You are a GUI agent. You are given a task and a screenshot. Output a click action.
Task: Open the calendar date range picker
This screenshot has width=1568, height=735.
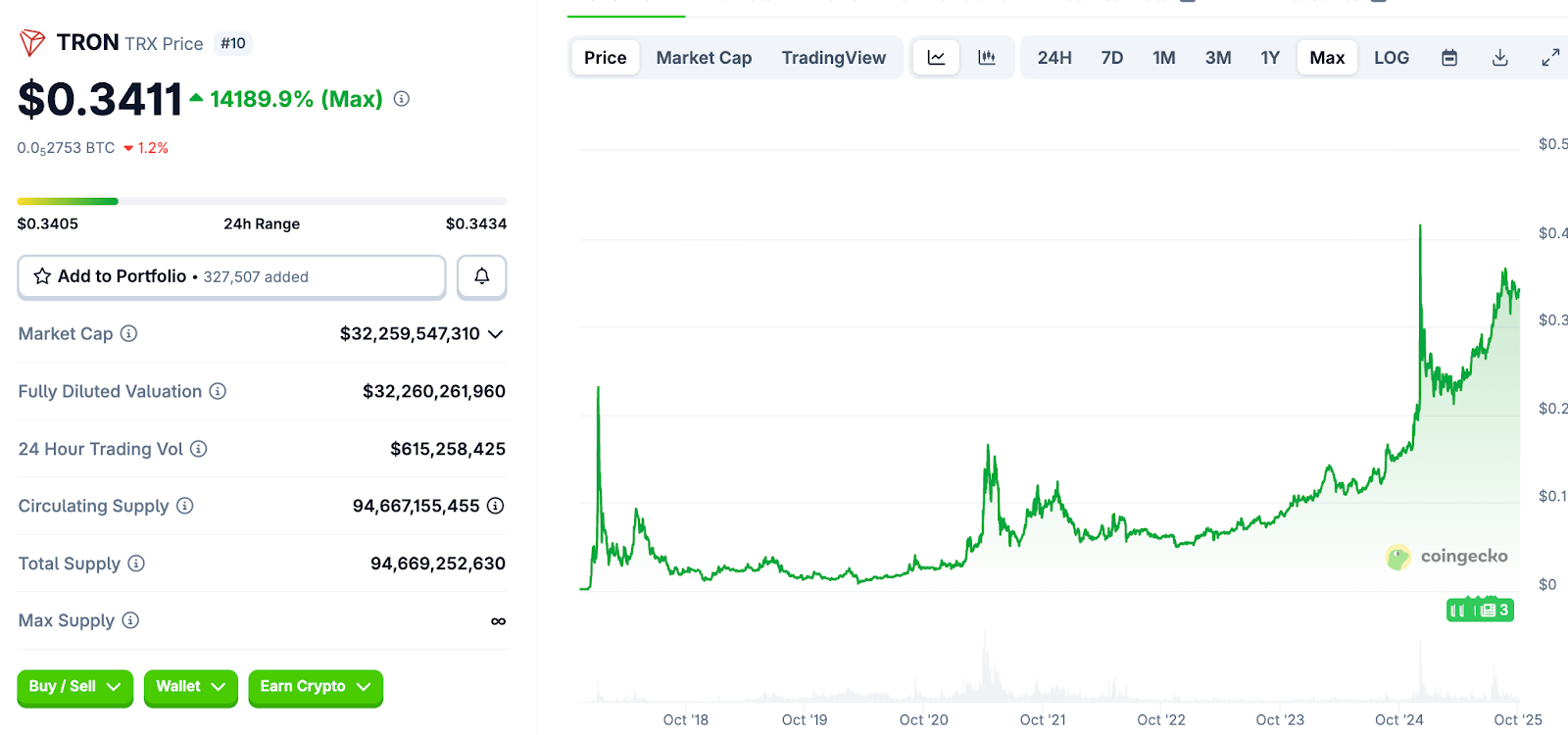point(1449,58)
